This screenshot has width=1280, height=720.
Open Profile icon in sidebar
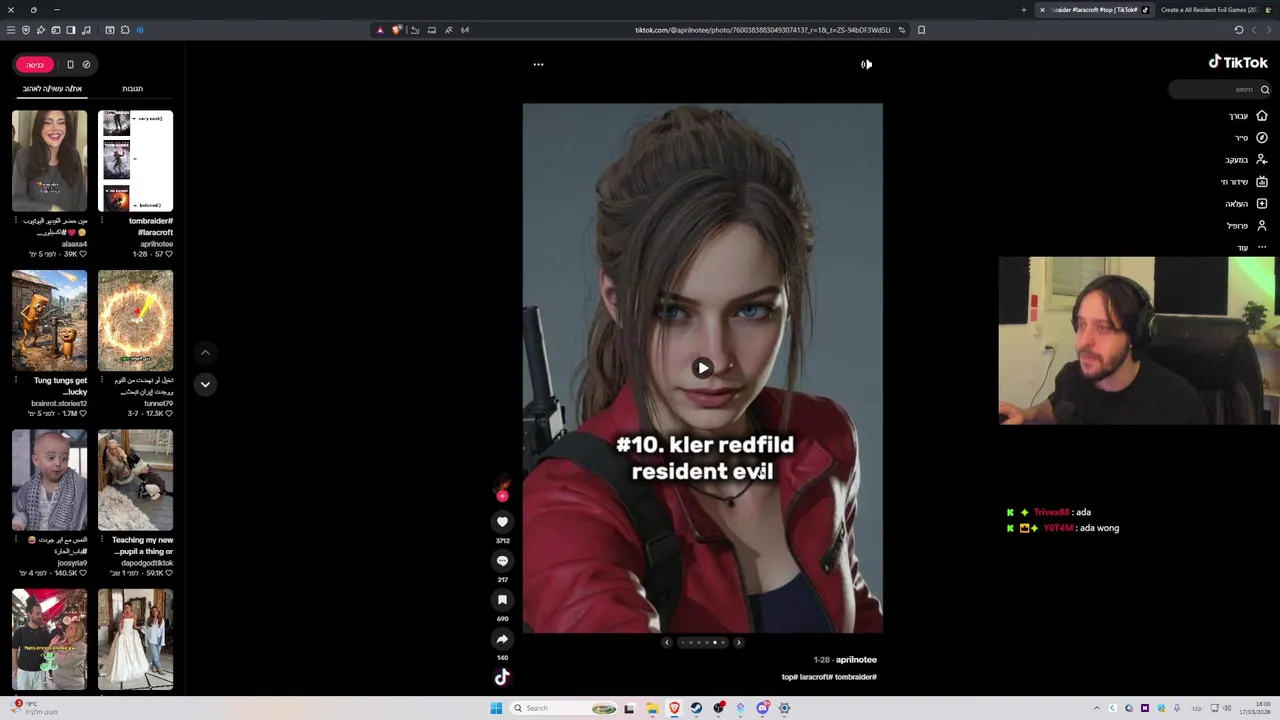pos(1262,226)
